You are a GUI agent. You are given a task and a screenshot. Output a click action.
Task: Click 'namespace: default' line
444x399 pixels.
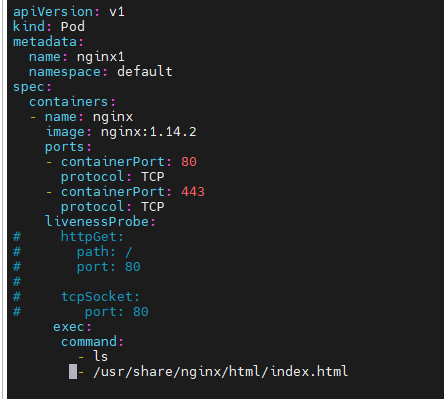tap(101, 72)
